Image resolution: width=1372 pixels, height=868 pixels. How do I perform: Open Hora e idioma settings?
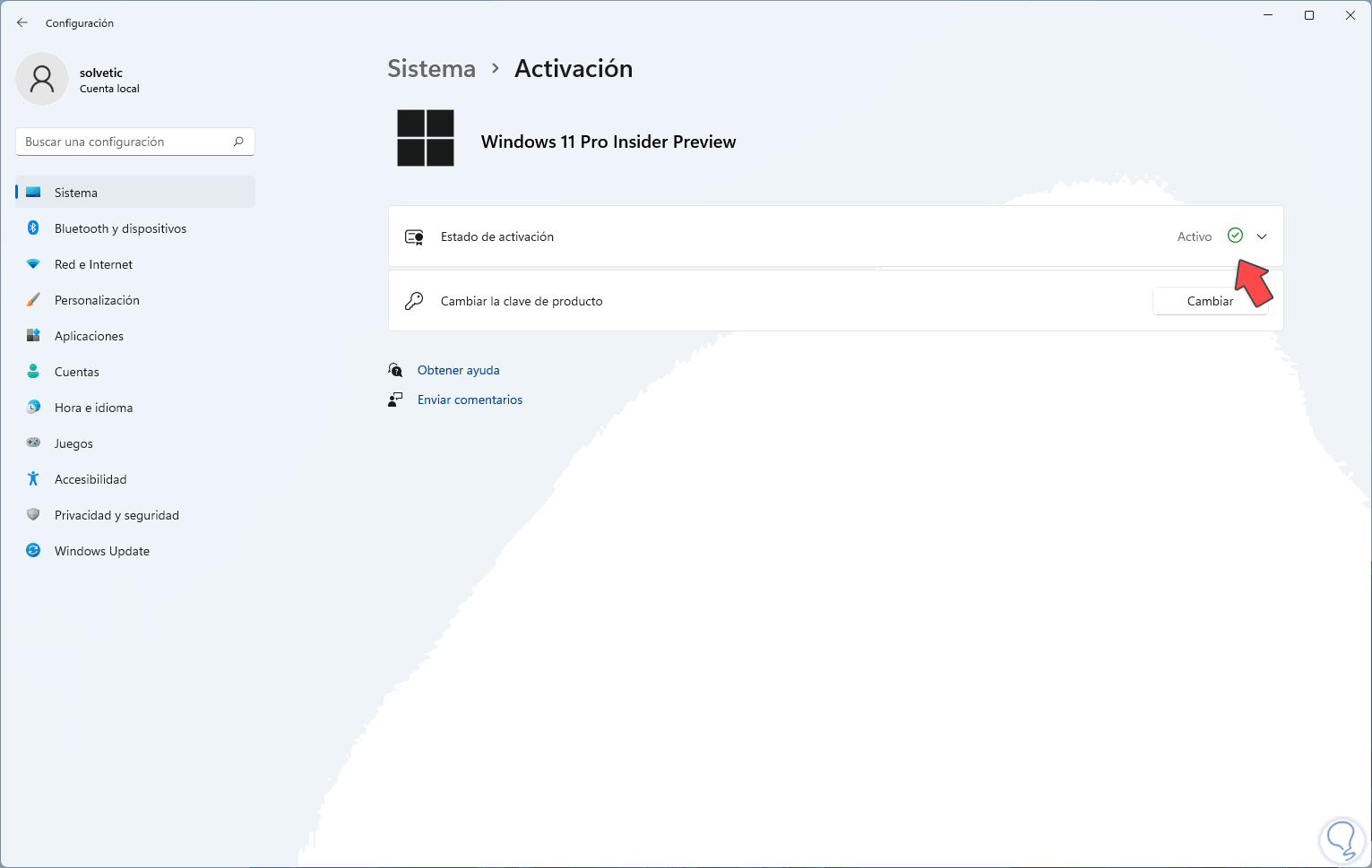click(135, 408)
